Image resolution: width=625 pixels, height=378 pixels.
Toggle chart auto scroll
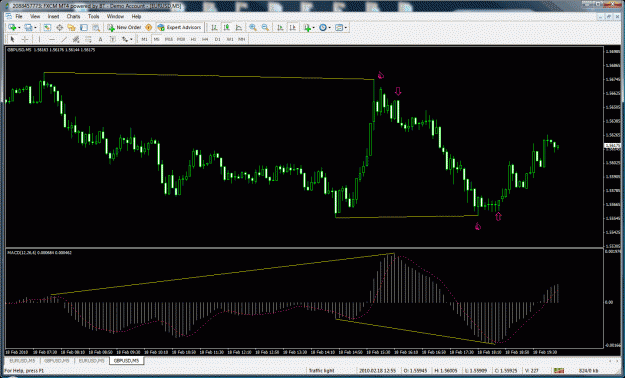click(x=280, y=28)
